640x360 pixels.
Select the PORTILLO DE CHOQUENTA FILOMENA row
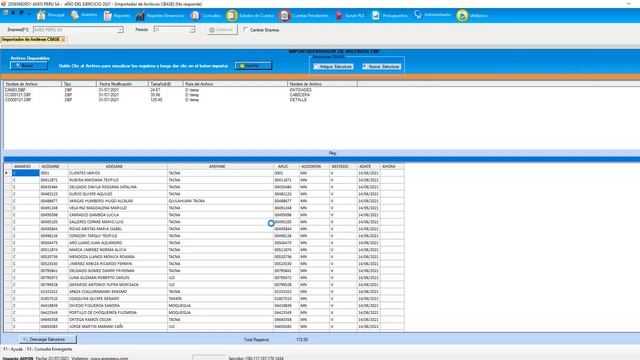tap(204, 312)
